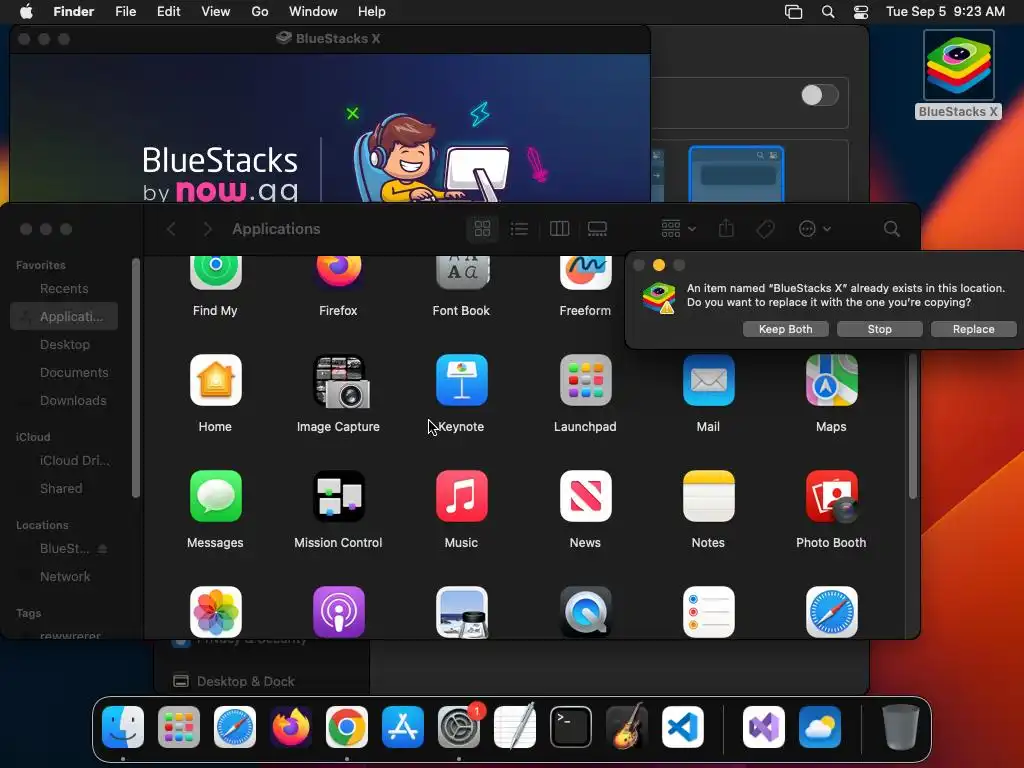
Task: Select the highlighted appearance thumbnail in Settings
Action: point(736,174)
